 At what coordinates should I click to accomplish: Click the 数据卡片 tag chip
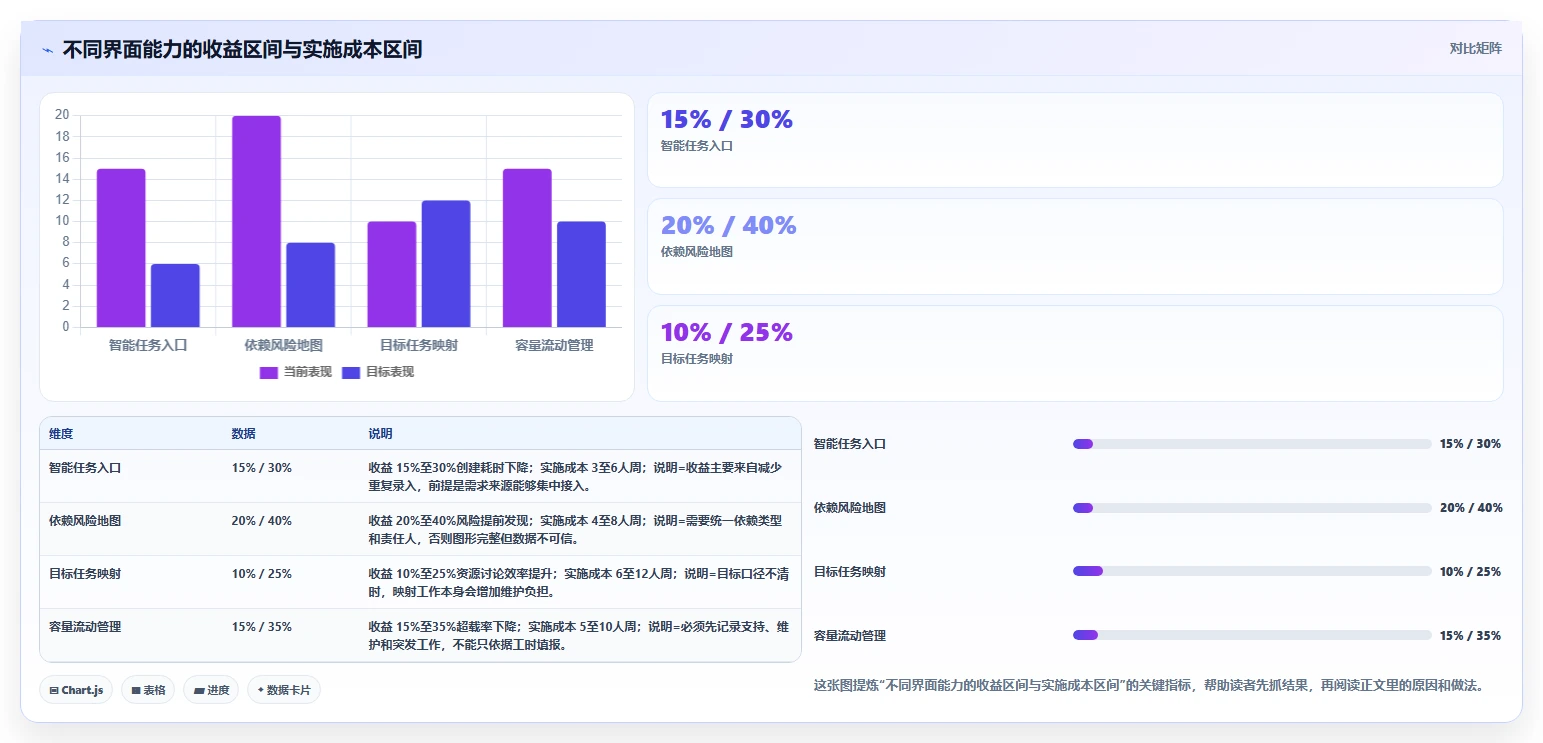284,690
